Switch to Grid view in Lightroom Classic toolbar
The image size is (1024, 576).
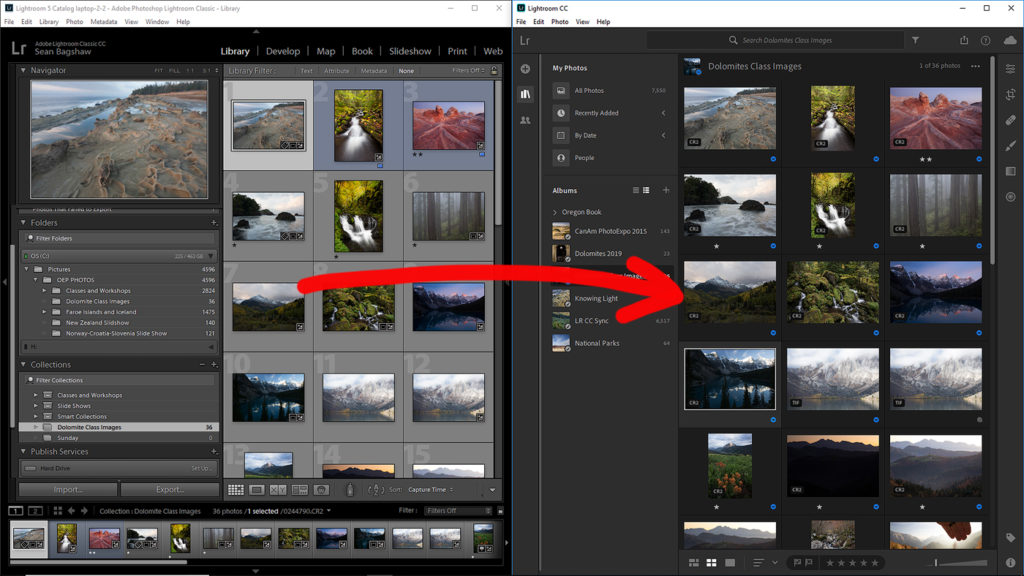[x=236, y=490]
